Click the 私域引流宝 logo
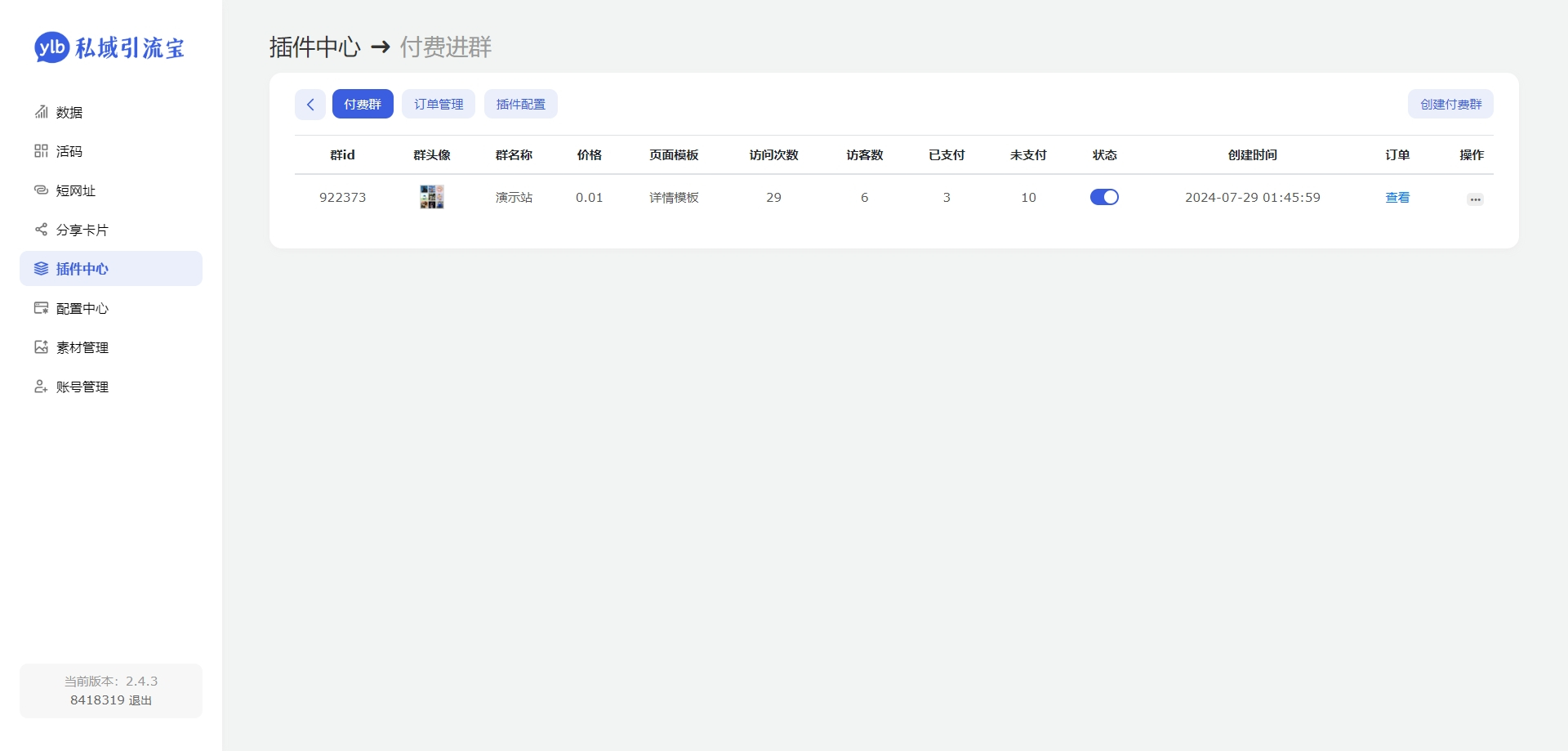Screen dimensions: 1568x751 [x=109, y=47]
